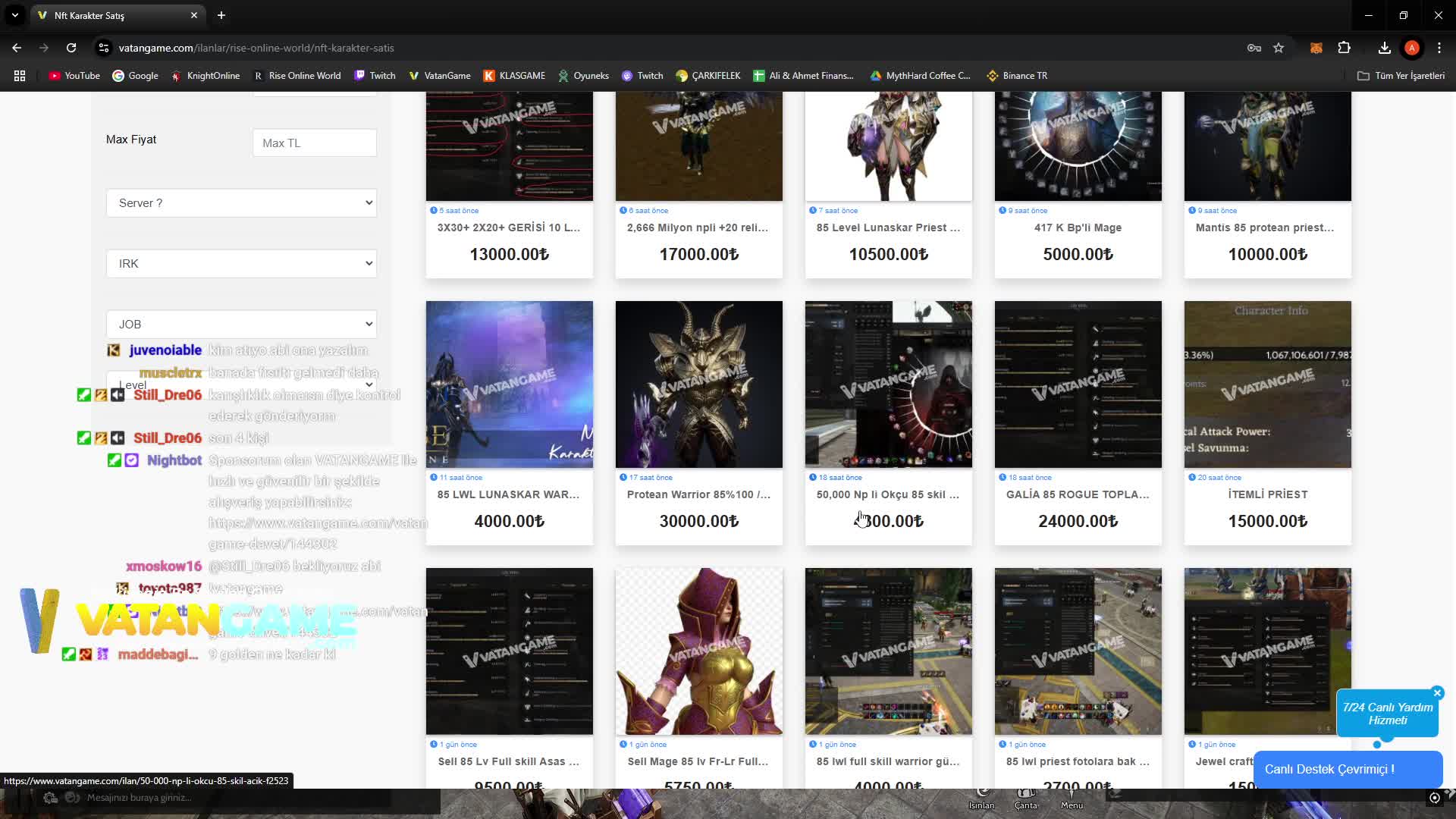Open the ÇARKIFELEK bookmark
The image size is (1456, 819).
point(708,76)
